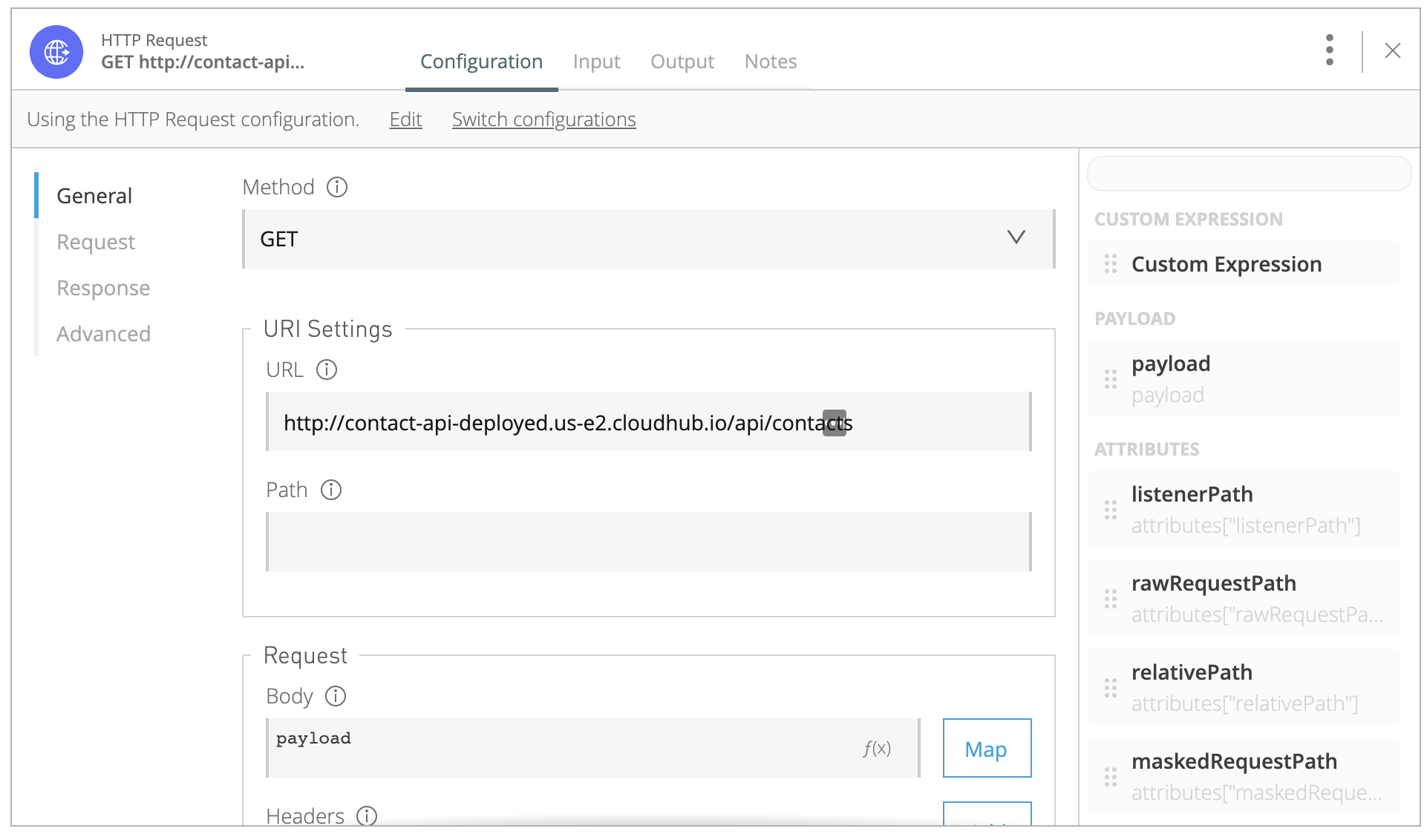Select the listenerPath attribute

1243,510
